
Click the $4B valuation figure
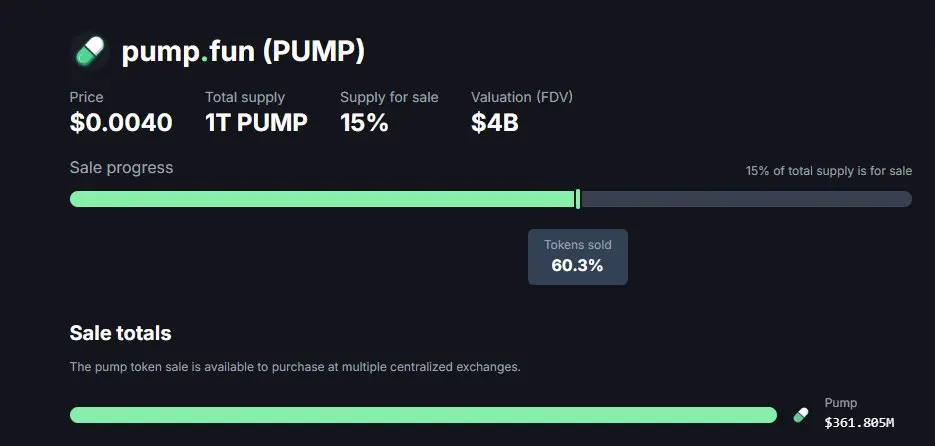(495, 123)
